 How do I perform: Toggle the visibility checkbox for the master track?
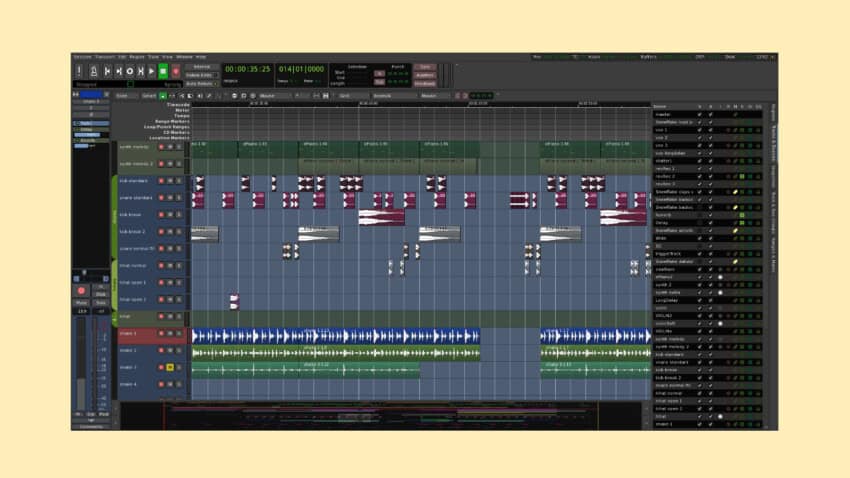[x=699, y=115]
